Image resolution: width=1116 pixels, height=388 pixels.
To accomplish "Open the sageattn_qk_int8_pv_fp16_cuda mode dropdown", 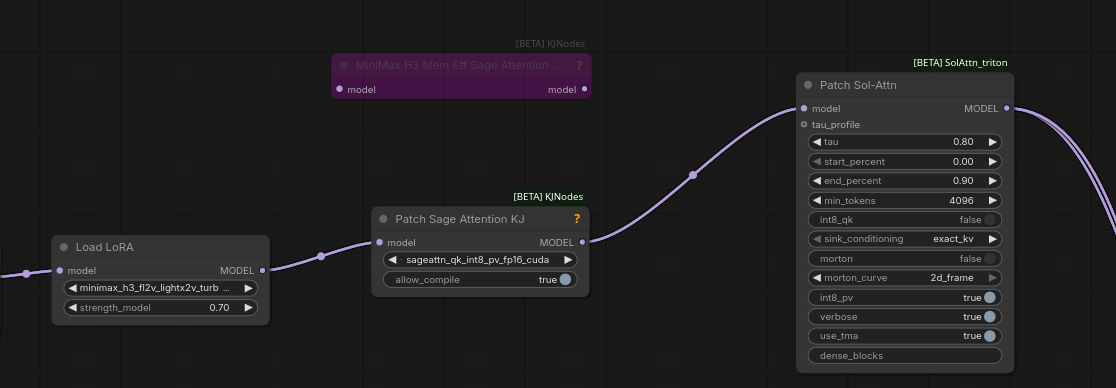I will (x=480, y=260).
